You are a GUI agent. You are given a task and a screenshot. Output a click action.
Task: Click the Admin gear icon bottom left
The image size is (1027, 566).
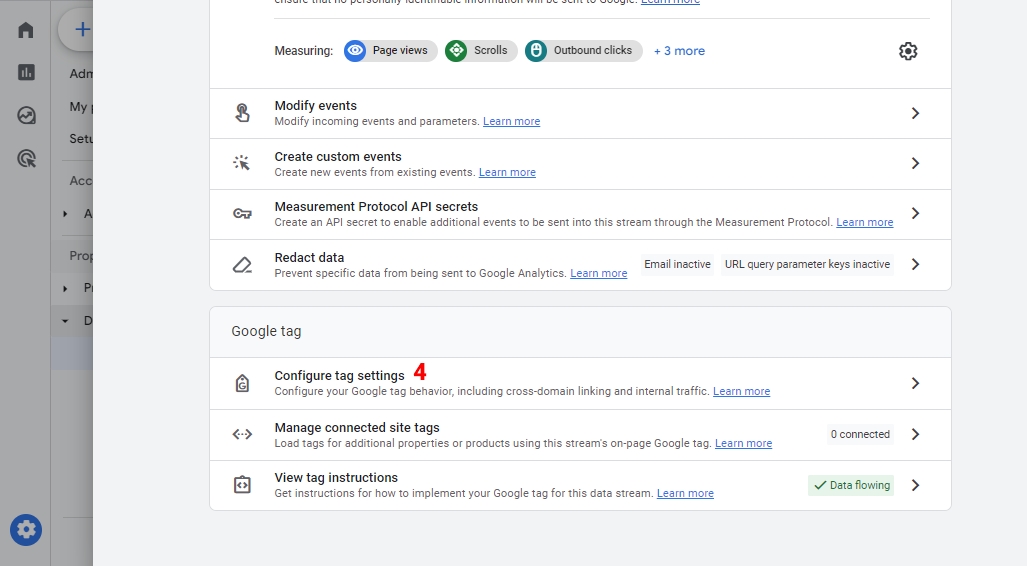coord(26,529)
